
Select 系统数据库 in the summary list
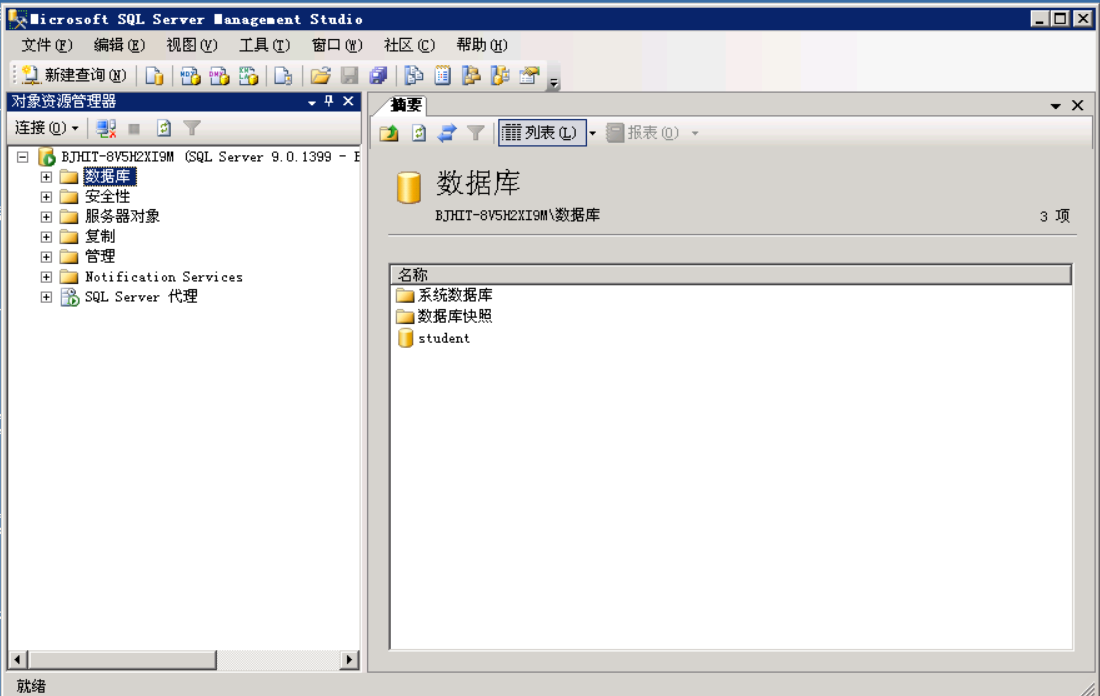point(455,295)
